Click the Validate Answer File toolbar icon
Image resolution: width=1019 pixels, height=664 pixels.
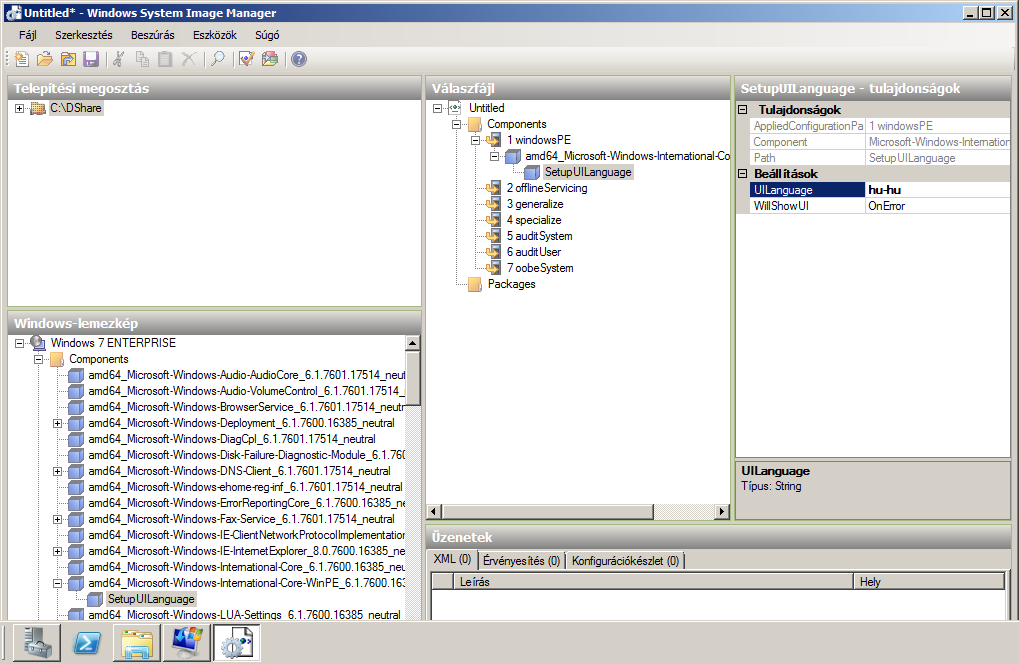click(246, 59)
